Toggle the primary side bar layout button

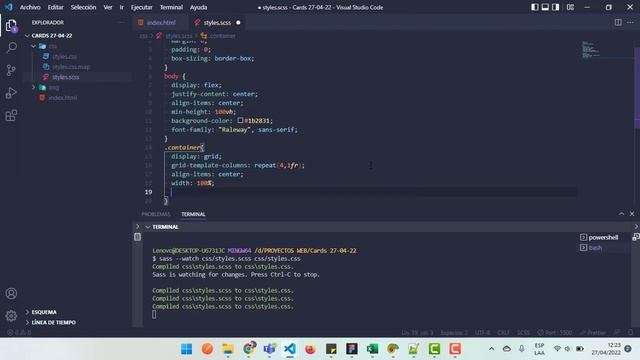tap(535, 7)
